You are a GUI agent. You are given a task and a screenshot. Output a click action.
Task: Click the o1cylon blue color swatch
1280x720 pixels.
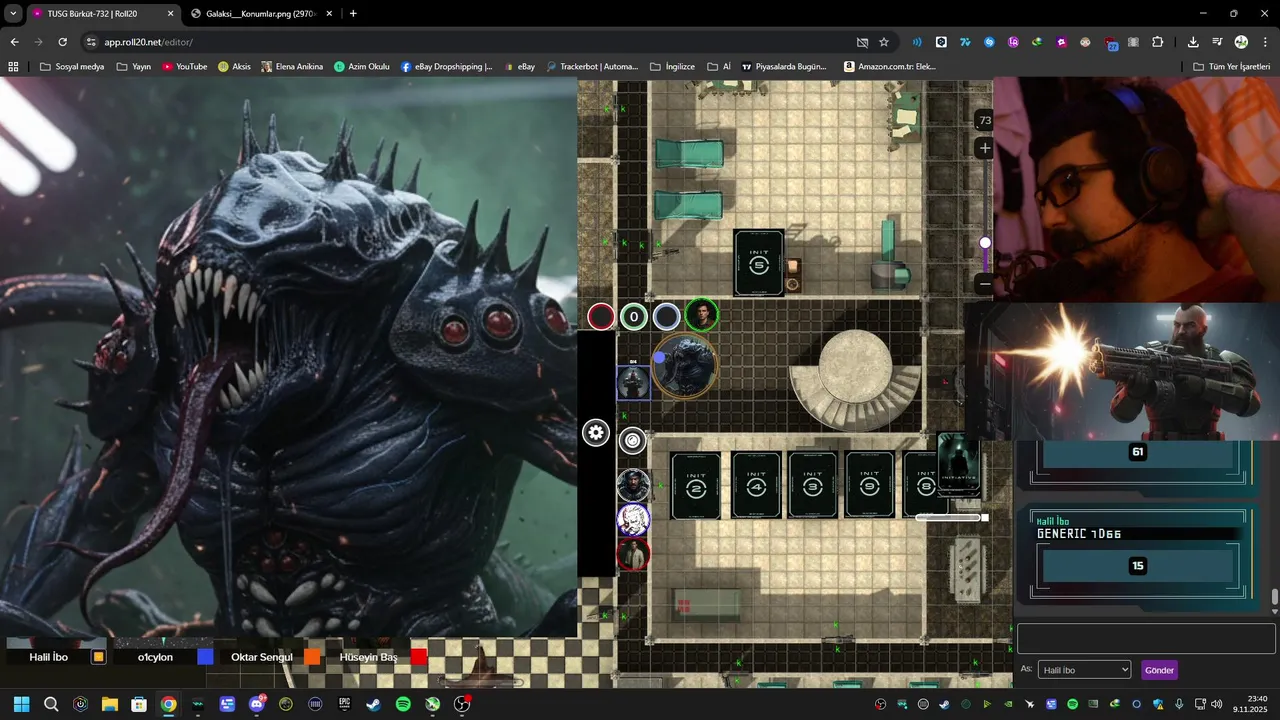pos(205,657)
